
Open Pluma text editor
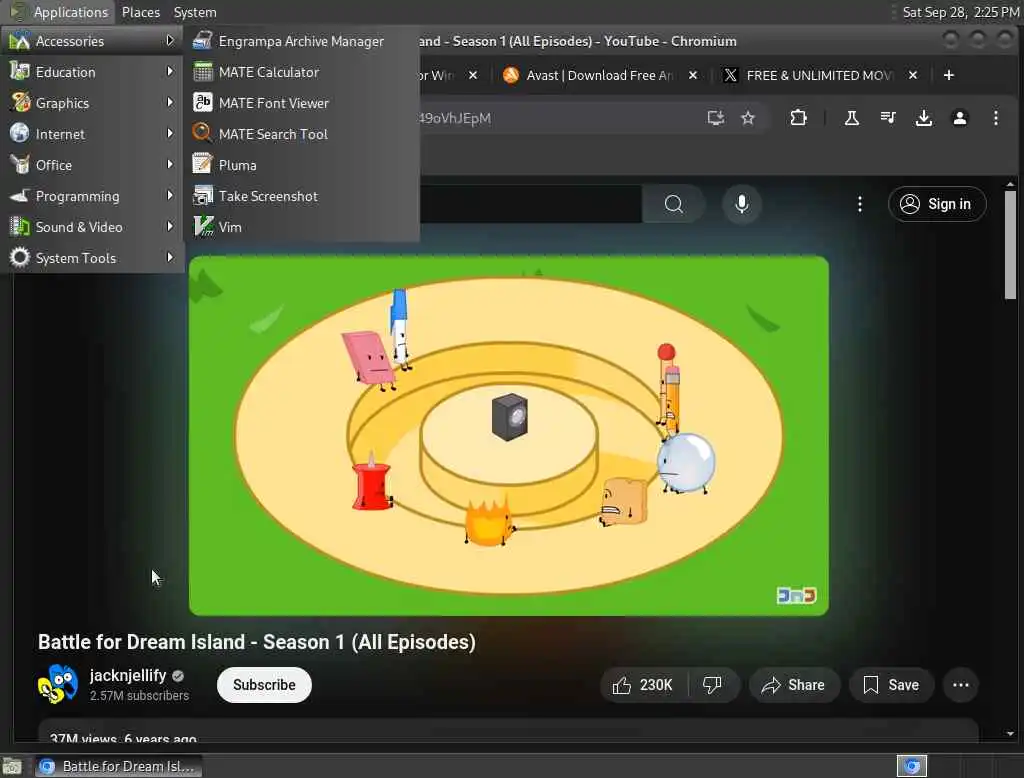pyautogui.click(x=301, y=165)
